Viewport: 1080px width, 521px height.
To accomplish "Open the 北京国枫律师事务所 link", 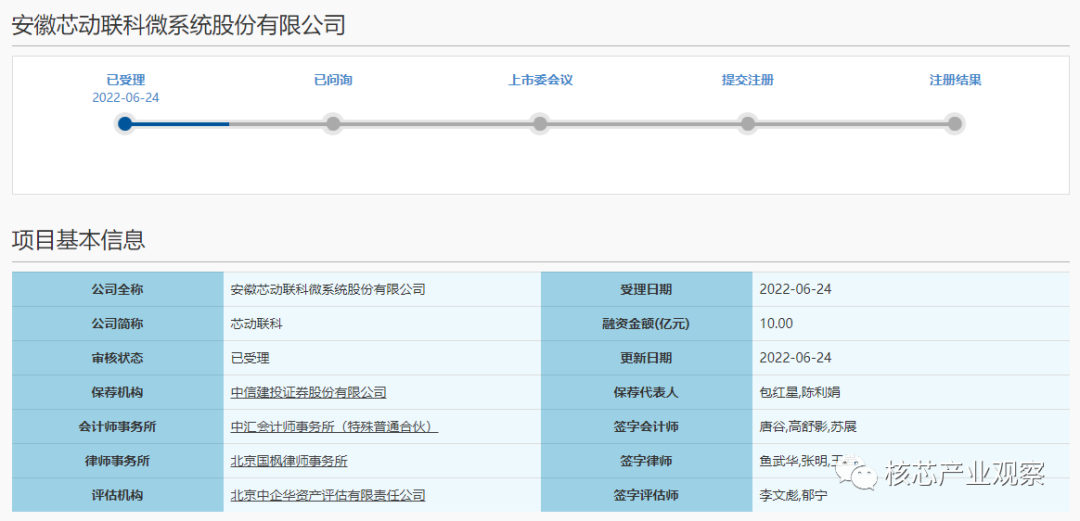I will (x=289, y=462).
